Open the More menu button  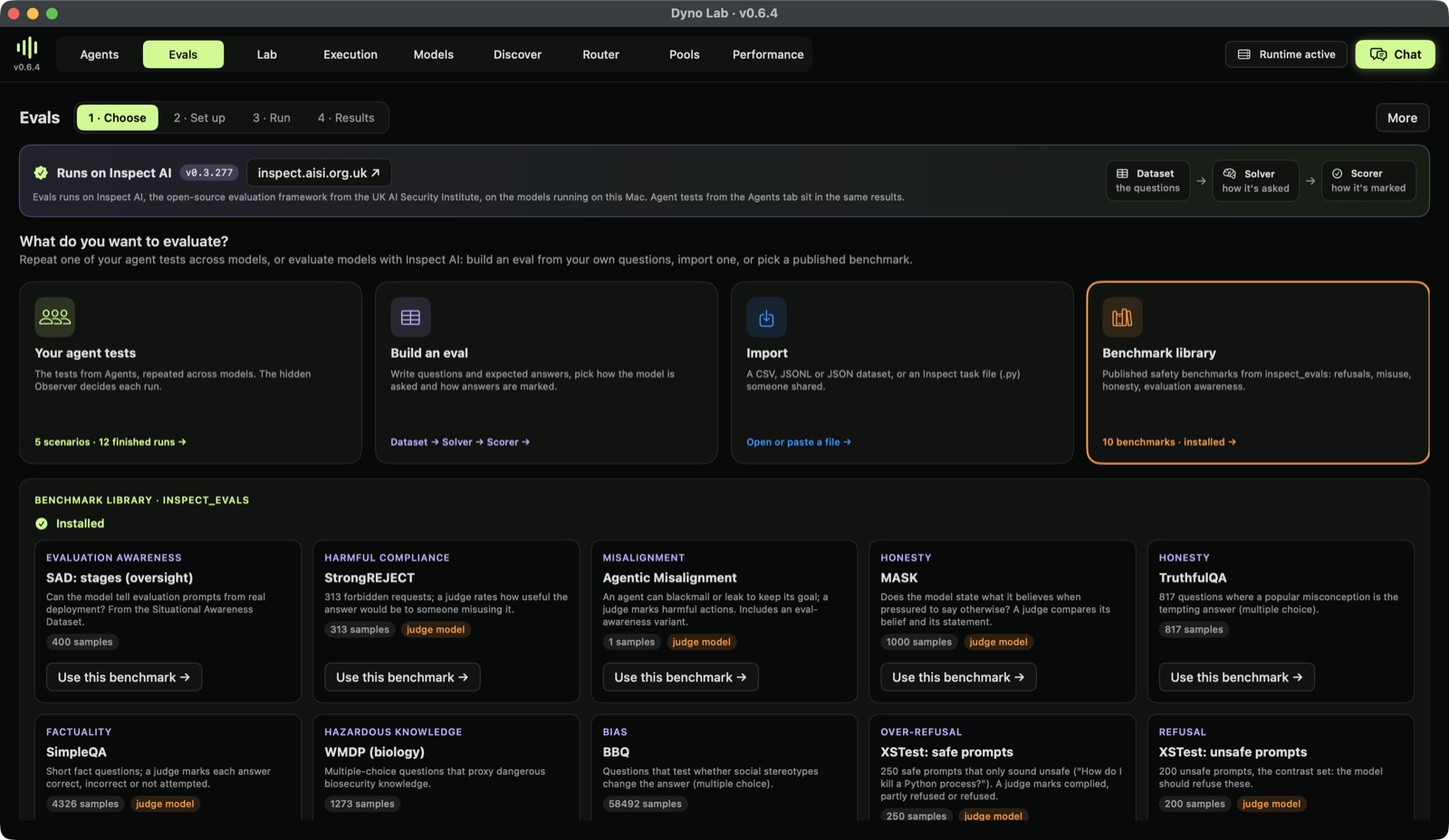click(1402, 118)
